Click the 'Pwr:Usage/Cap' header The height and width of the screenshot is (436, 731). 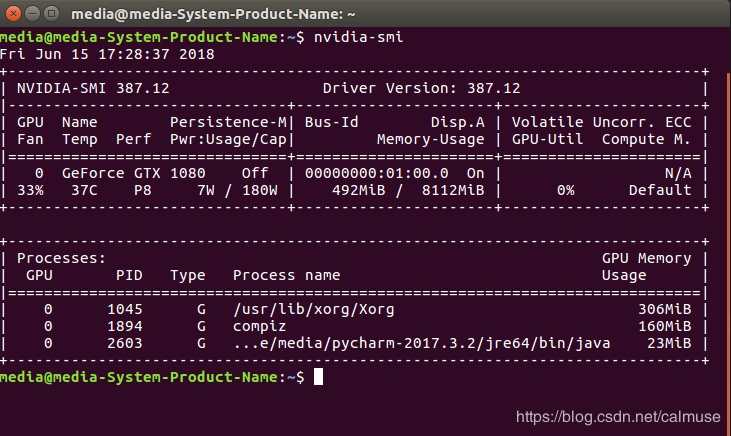(x=228, y=139)
